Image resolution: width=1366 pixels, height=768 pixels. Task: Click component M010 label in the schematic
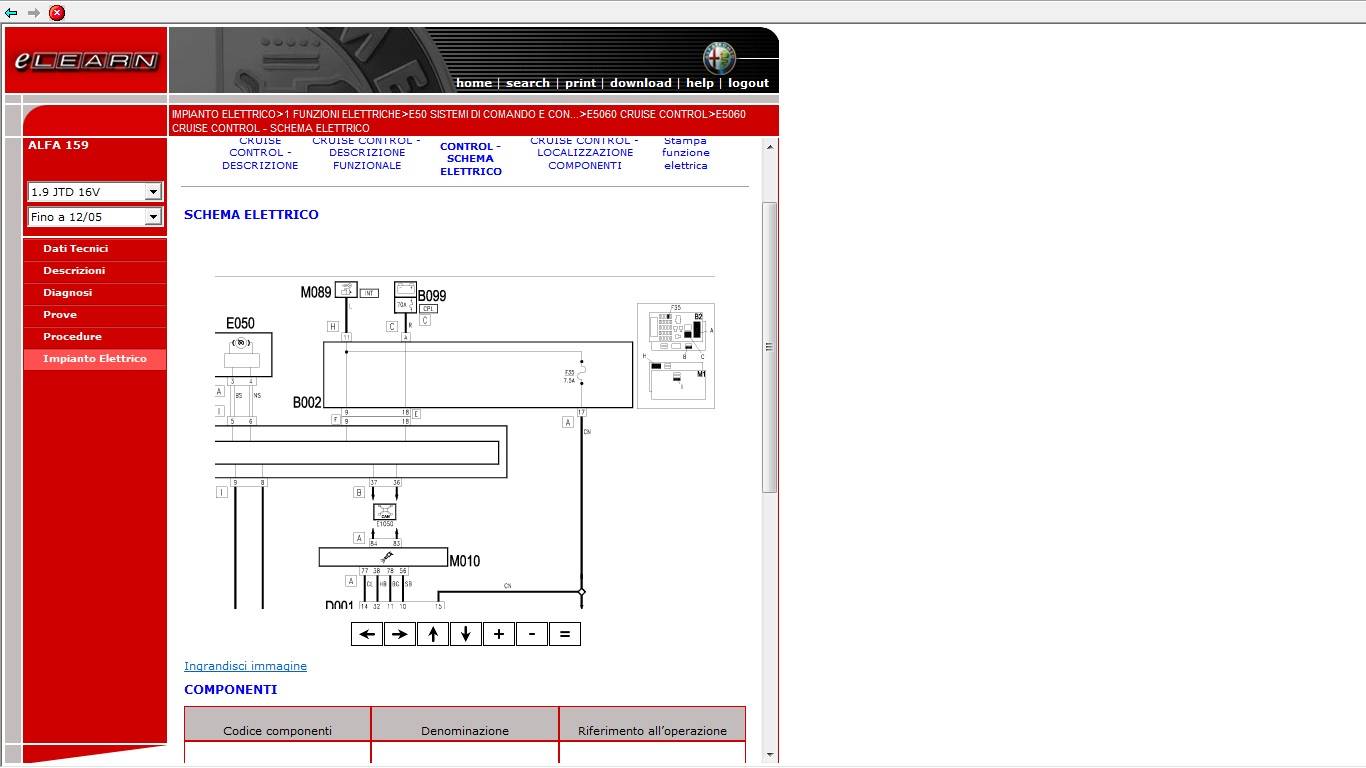464,561
